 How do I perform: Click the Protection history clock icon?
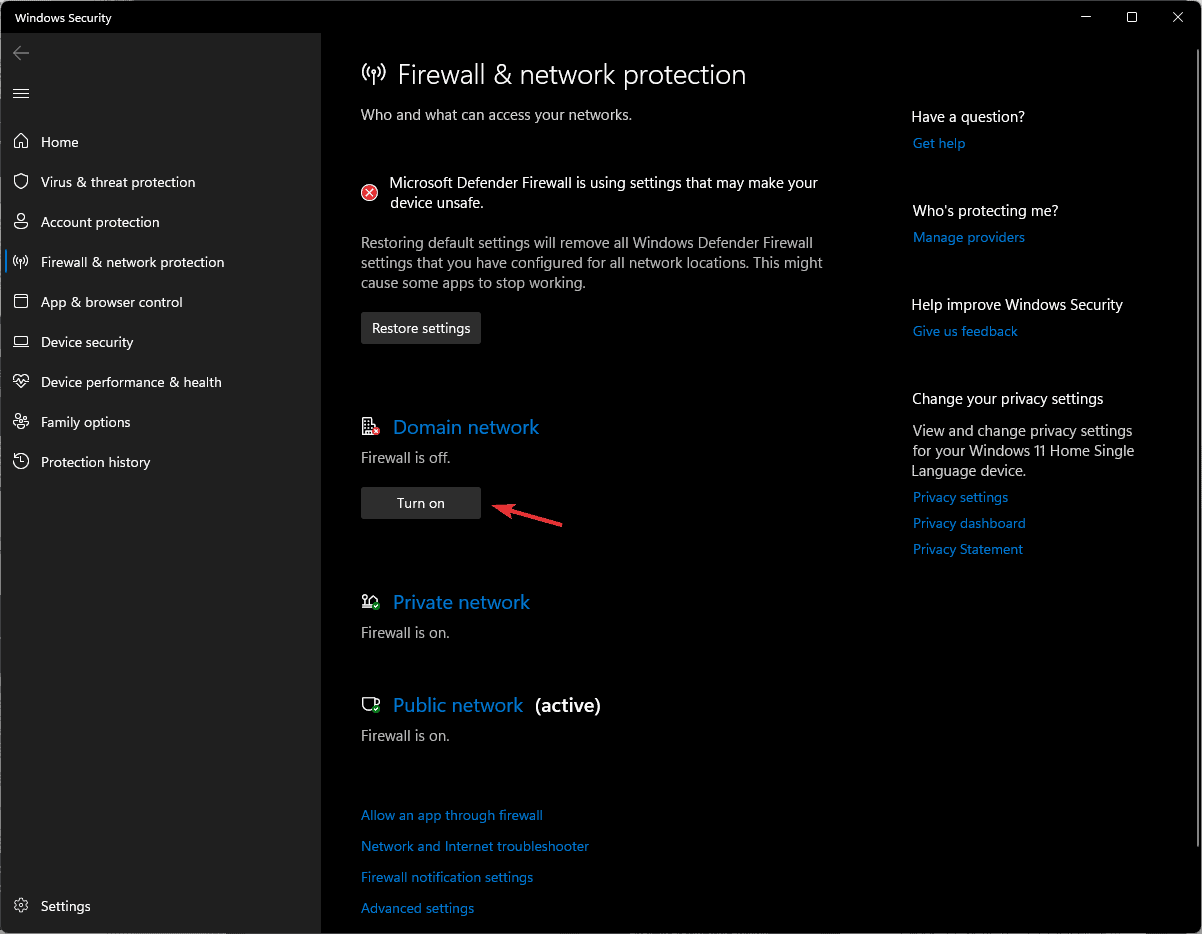pyautogui.click(x=21, y=462)
